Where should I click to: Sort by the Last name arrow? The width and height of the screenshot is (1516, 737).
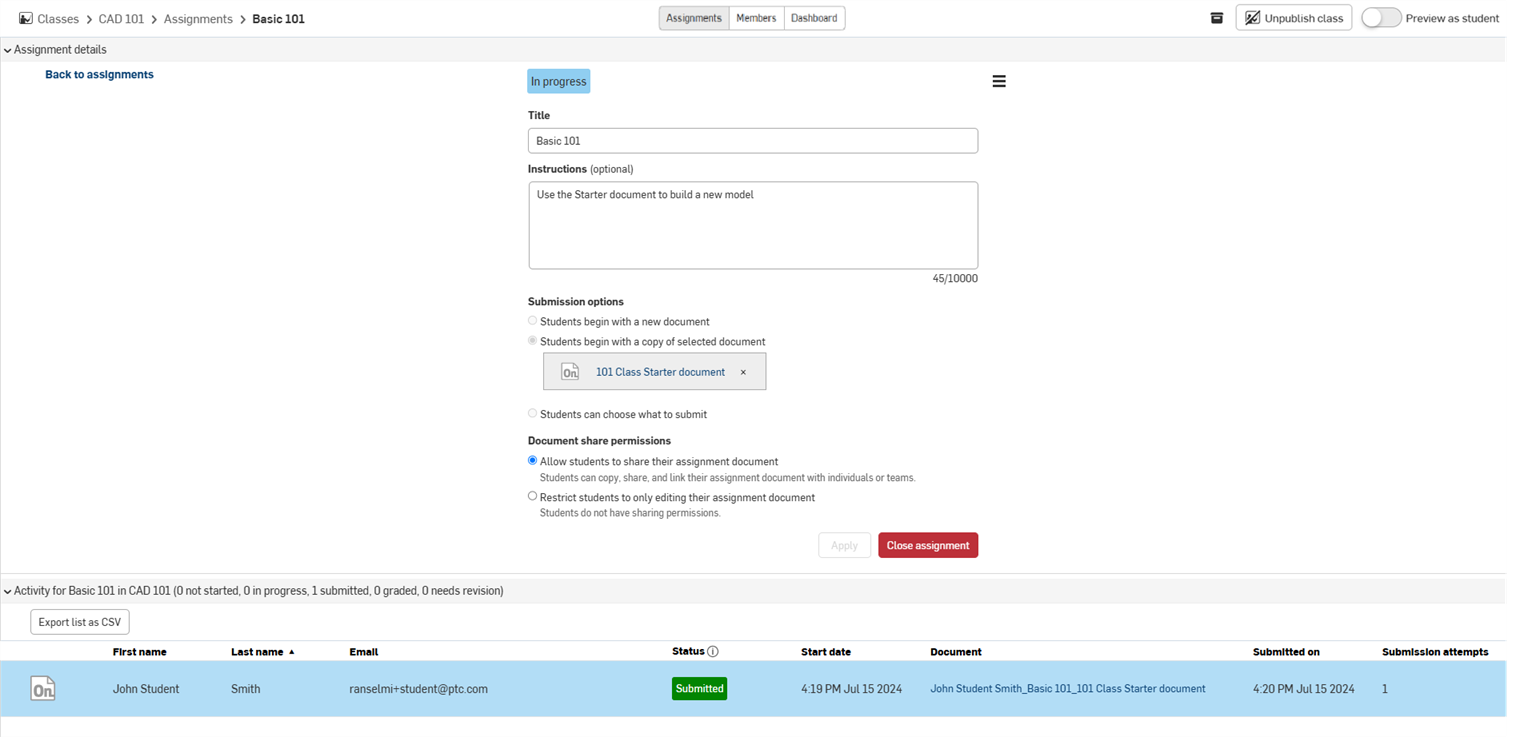click(291, 652)
